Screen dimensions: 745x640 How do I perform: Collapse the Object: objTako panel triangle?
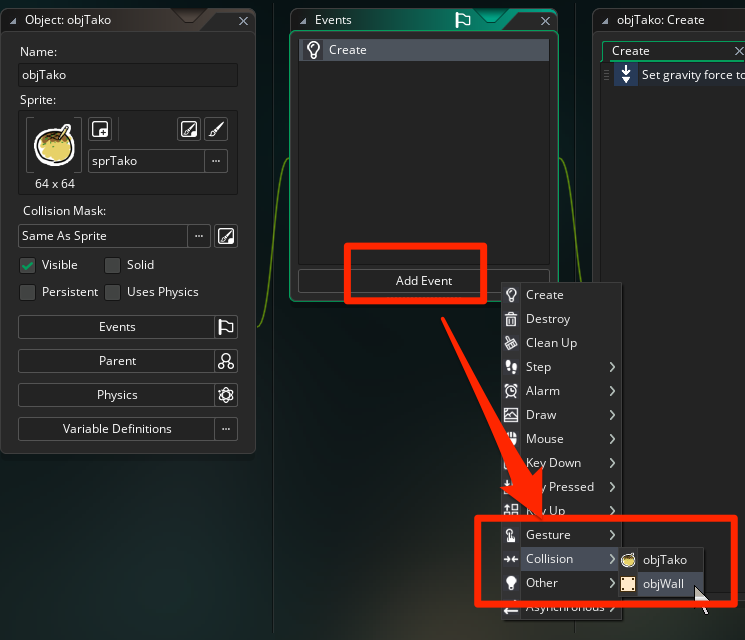coord(13,20)
